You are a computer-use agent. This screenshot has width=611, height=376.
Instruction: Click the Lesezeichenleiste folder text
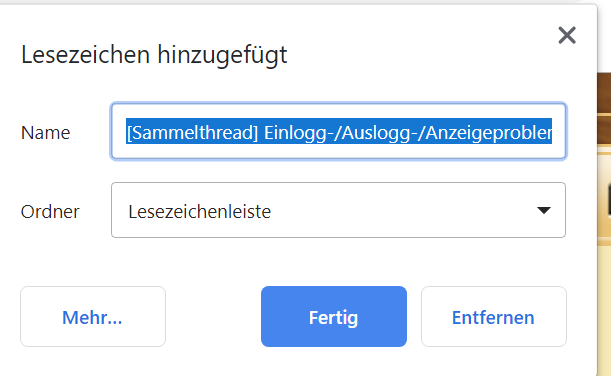pos(200,212)
